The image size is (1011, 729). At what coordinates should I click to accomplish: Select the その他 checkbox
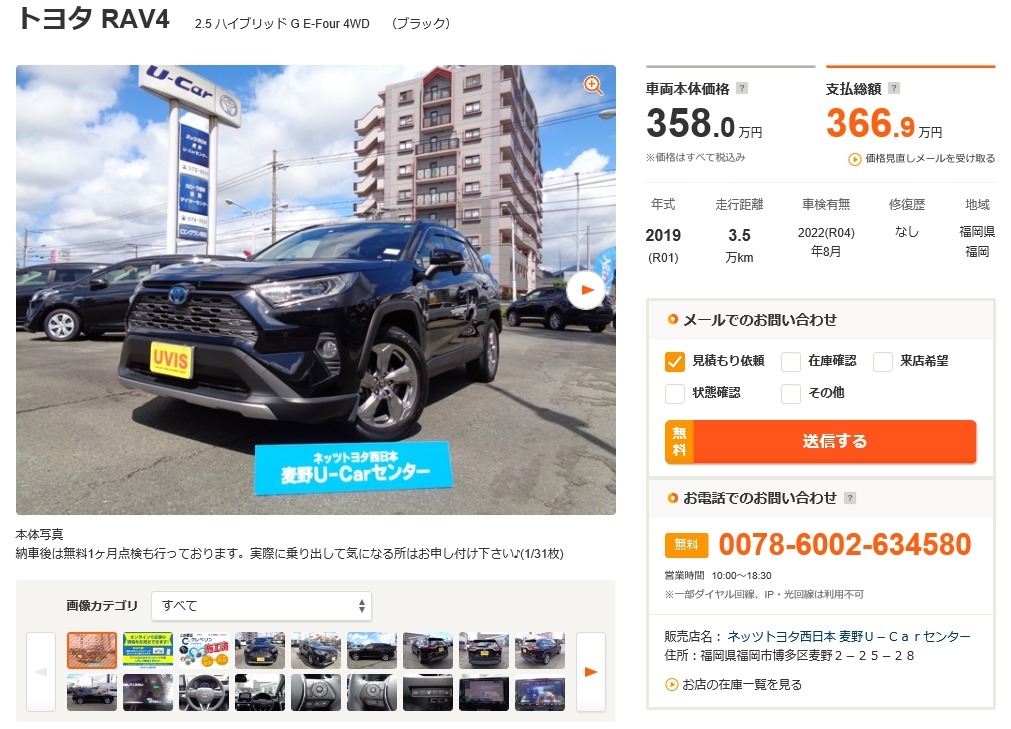pos(790,393)
